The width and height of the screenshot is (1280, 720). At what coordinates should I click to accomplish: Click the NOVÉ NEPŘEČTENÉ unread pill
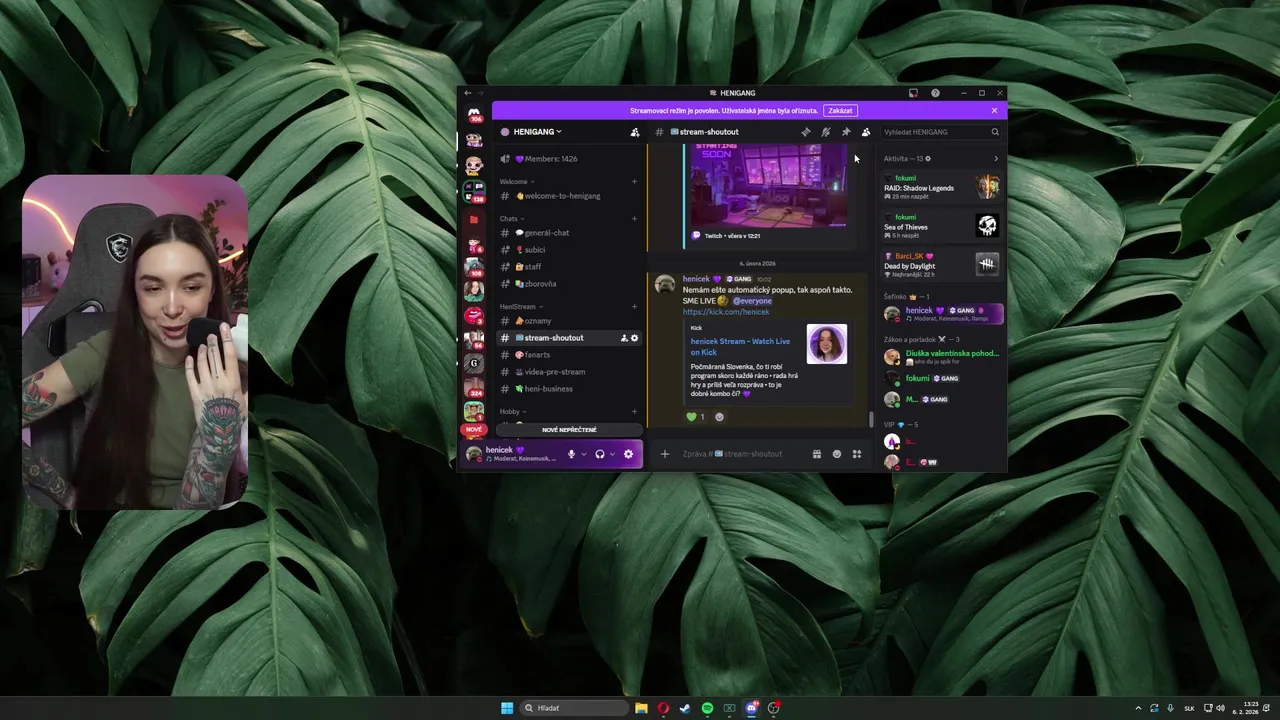click(569, 430)
